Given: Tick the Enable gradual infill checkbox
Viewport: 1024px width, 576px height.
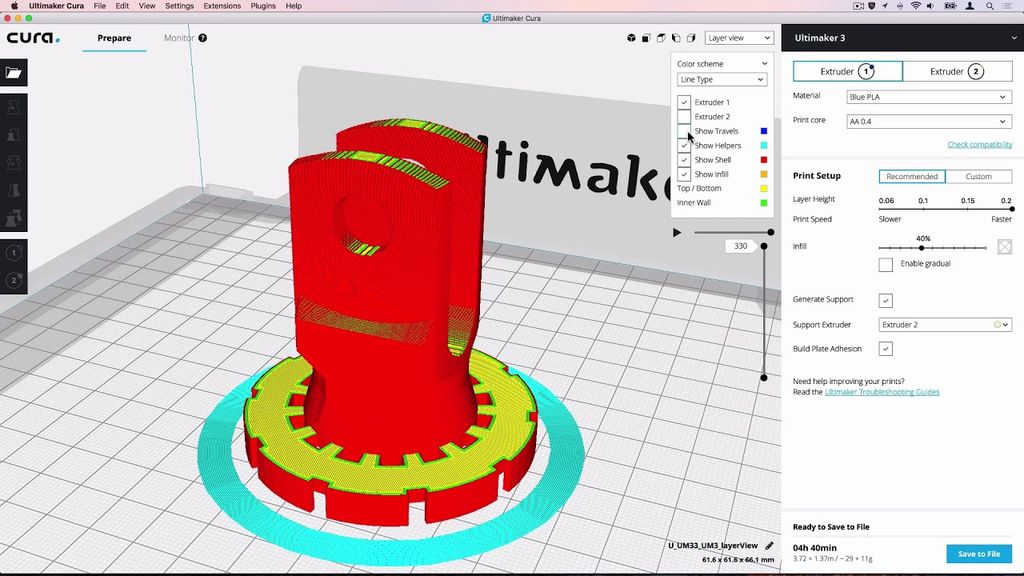Looking at the screenshot, I should (x=885, y=264).
